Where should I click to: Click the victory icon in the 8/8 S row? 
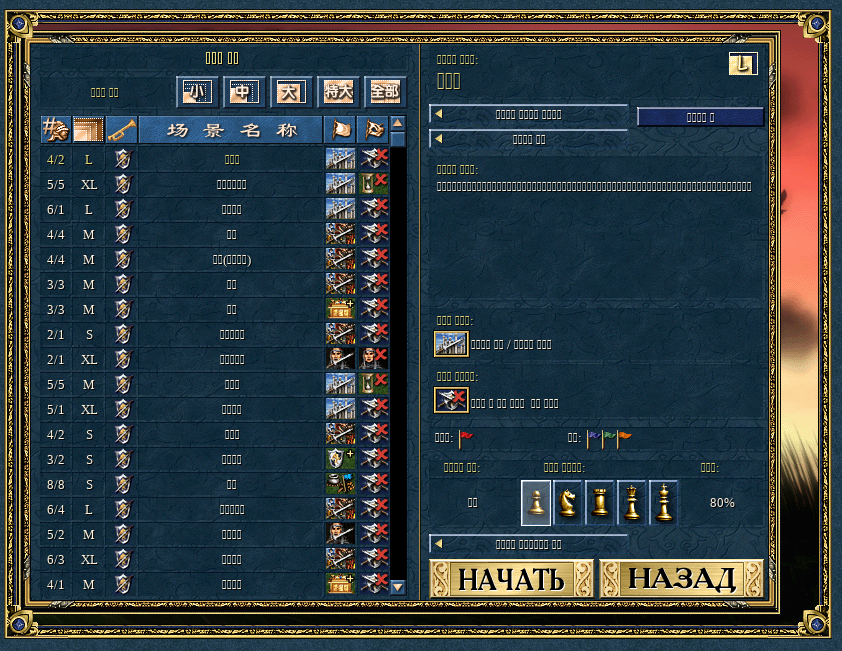coord(340,484)
